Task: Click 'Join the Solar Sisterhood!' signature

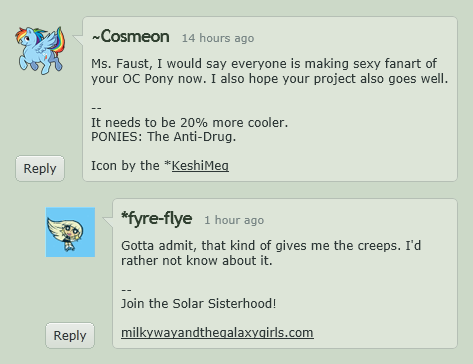Action: tap(199, 304)
